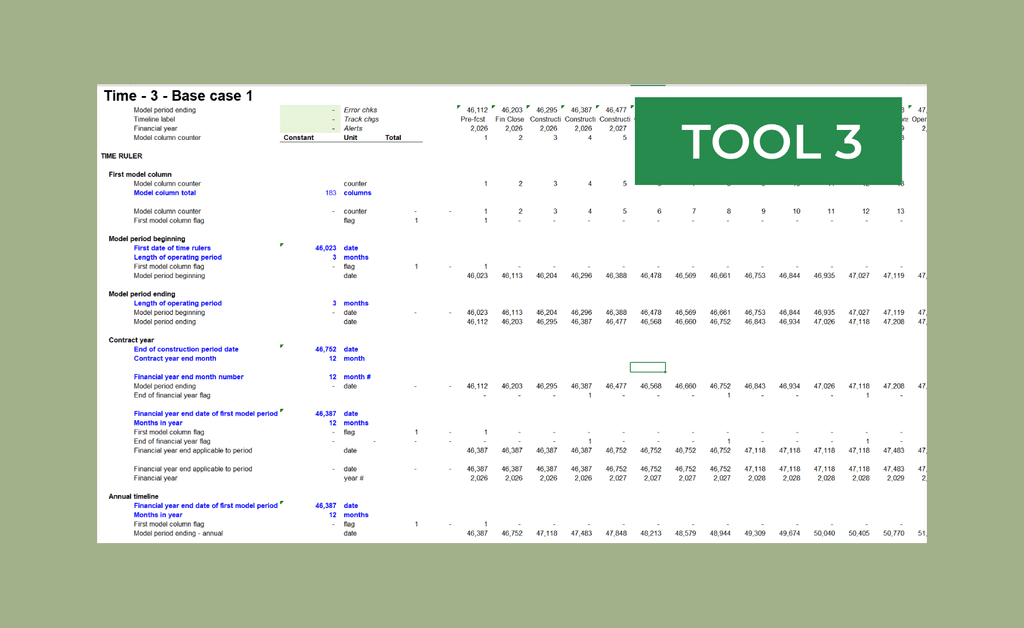Image resolution: width=1024 pixels, height=628 pixels.
Task: Click the 47,848 annual period ending value
Action: (x=616, y=533)
